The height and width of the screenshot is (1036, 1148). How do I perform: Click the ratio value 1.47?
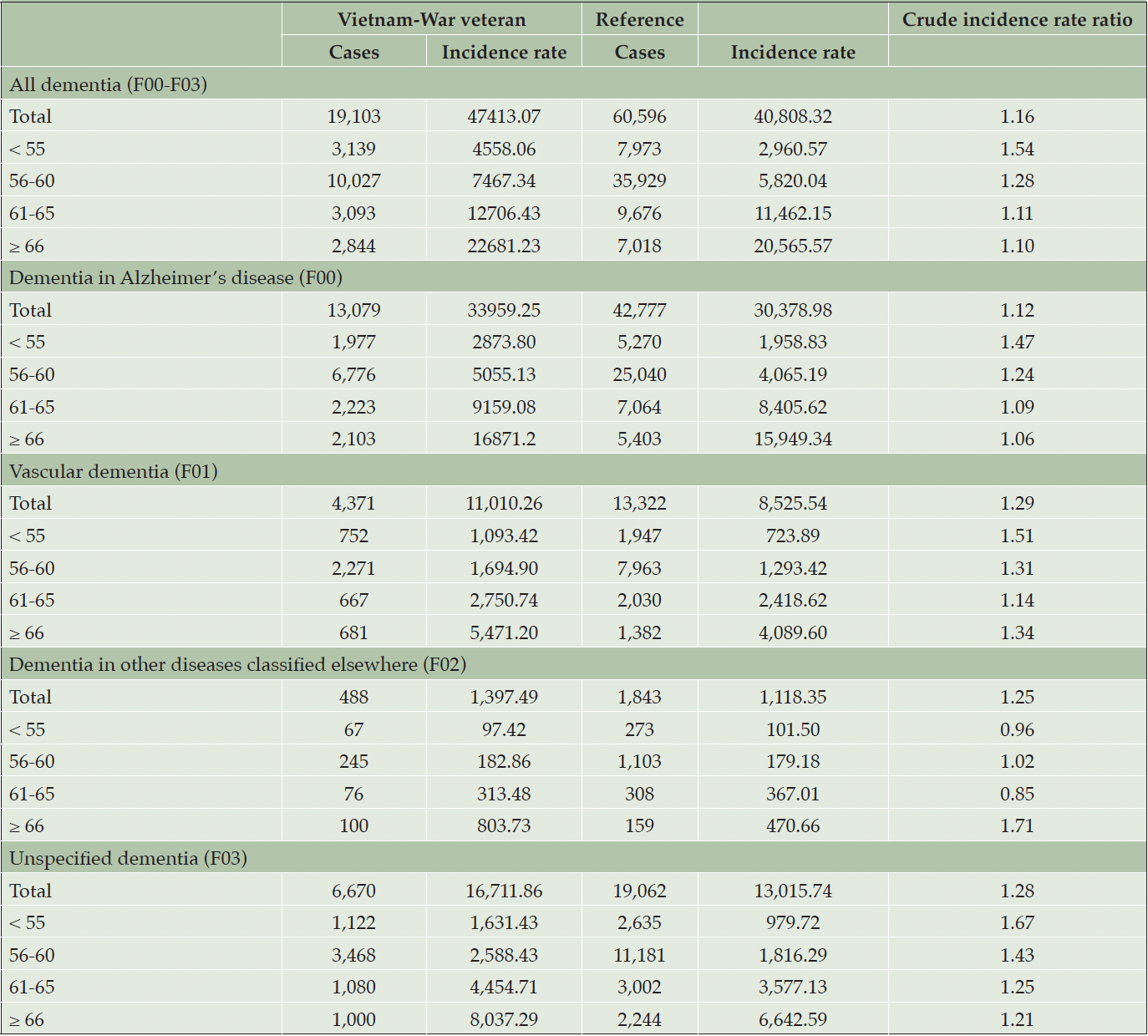click(x=1017, y=342)
